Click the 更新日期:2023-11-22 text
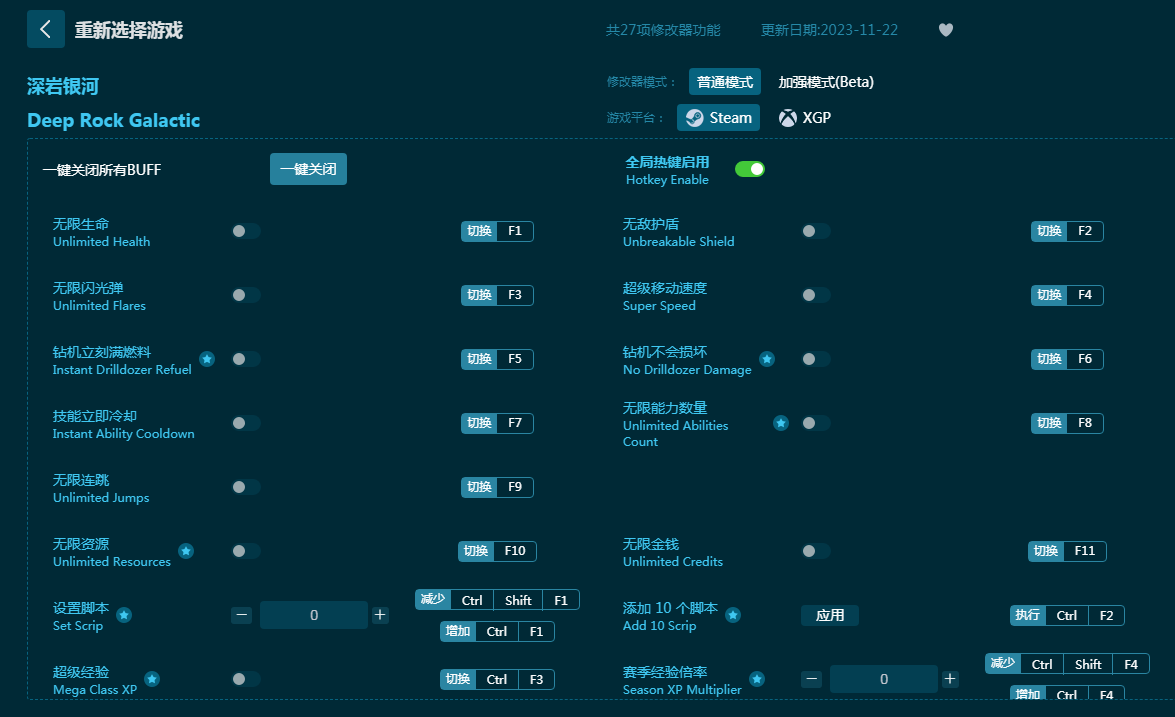This screenshot has width=1175, height=717. pos(830,30)
